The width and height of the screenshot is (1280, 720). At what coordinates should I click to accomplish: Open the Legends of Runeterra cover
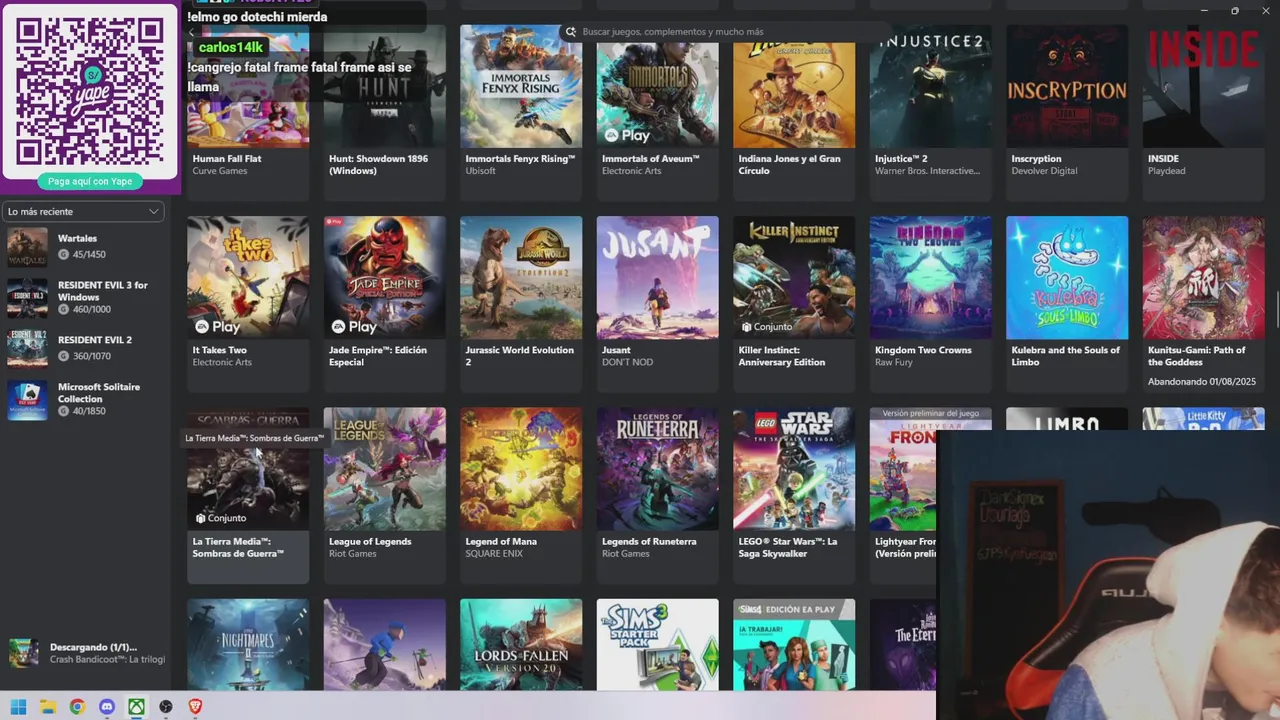(x=657, y=469)
